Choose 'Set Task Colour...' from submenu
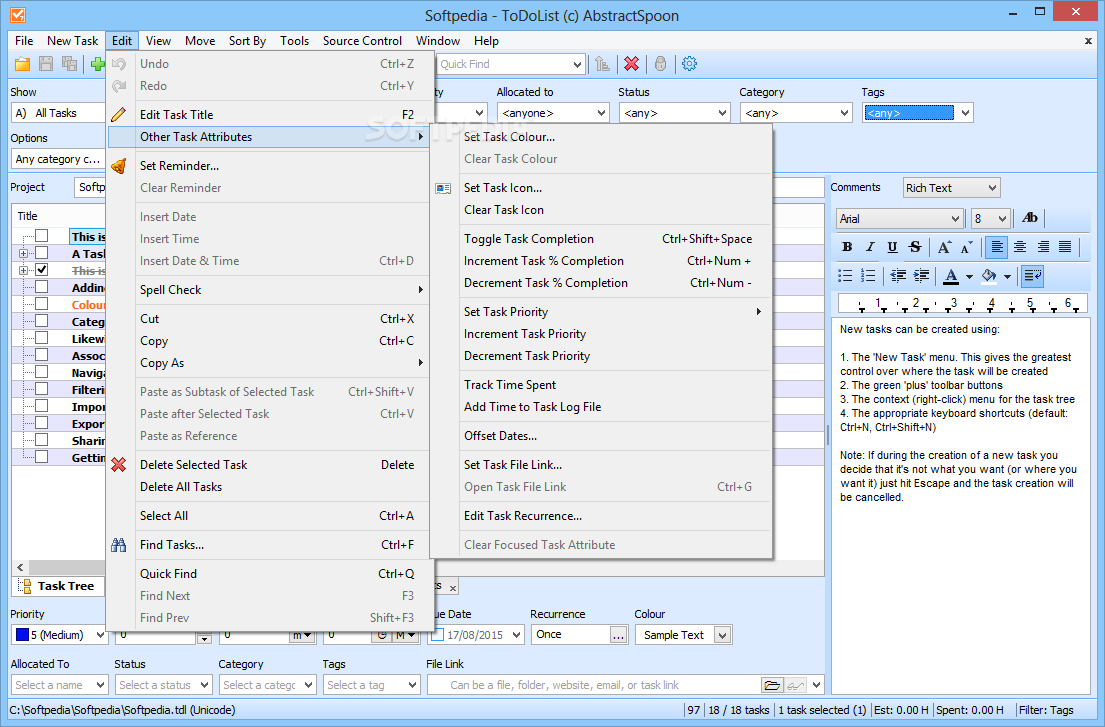This screenshot has width=1105, height=727. (601, 137)
